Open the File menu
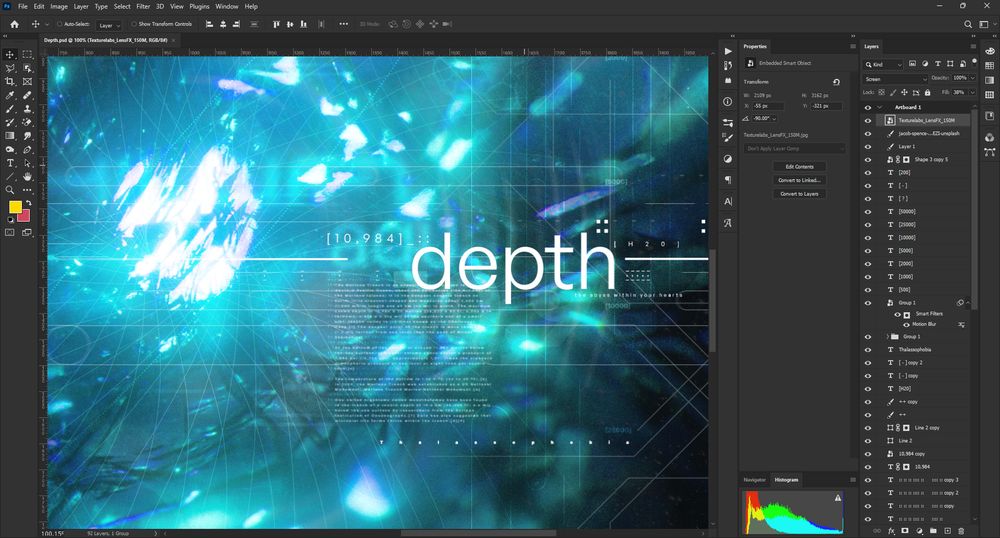1000x538 pixels. 23,6
